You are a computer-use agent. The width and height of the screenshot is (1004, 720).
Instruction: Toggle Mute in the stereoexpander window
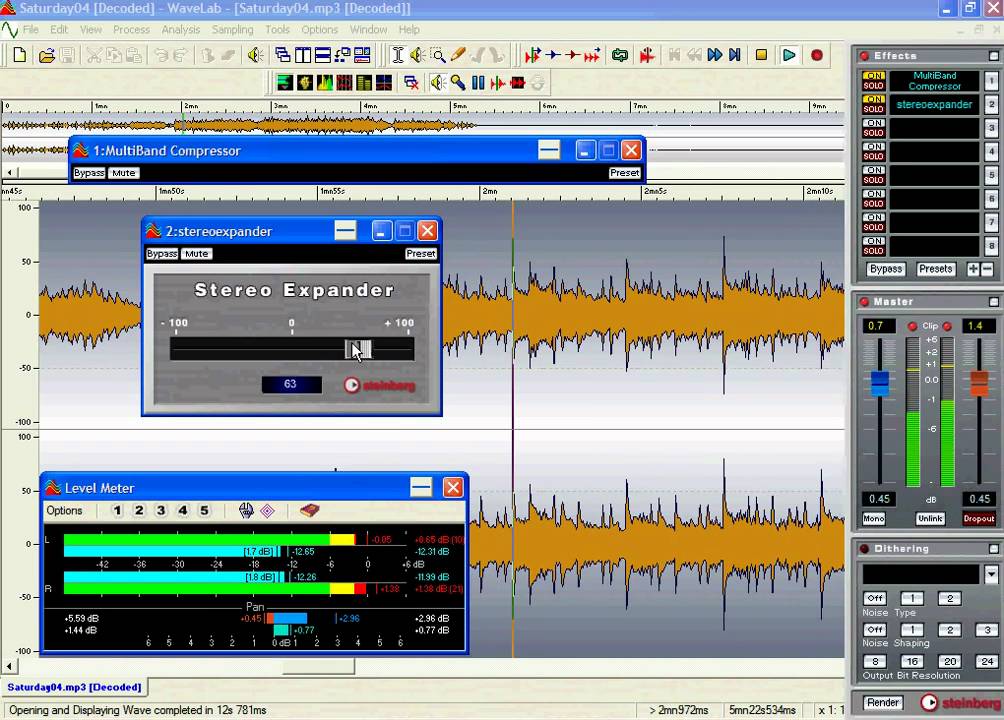click(196, 254)
